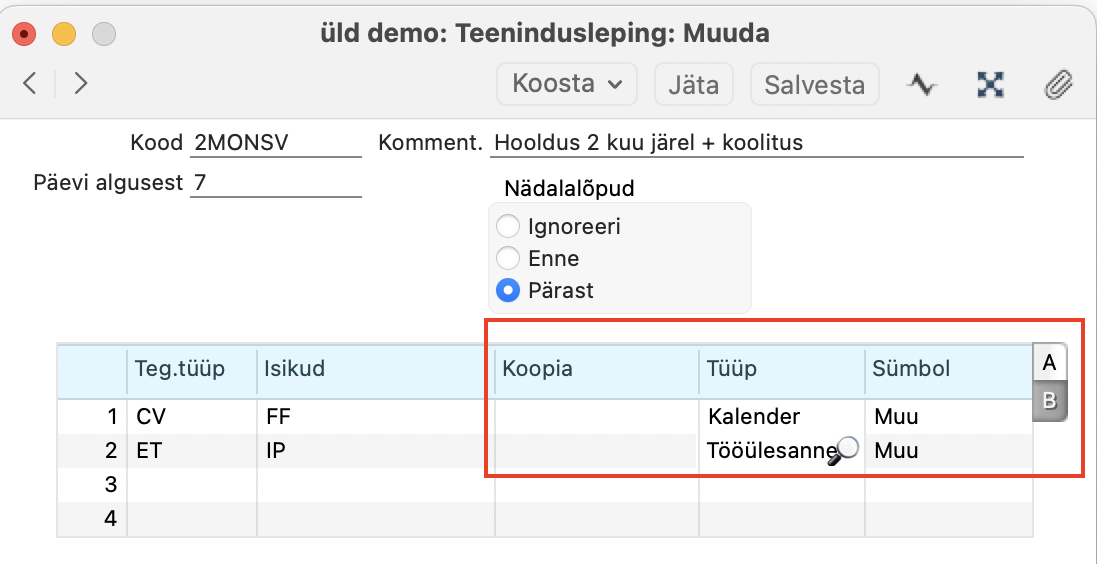Go to the next record arrow

tap(80, 84)
